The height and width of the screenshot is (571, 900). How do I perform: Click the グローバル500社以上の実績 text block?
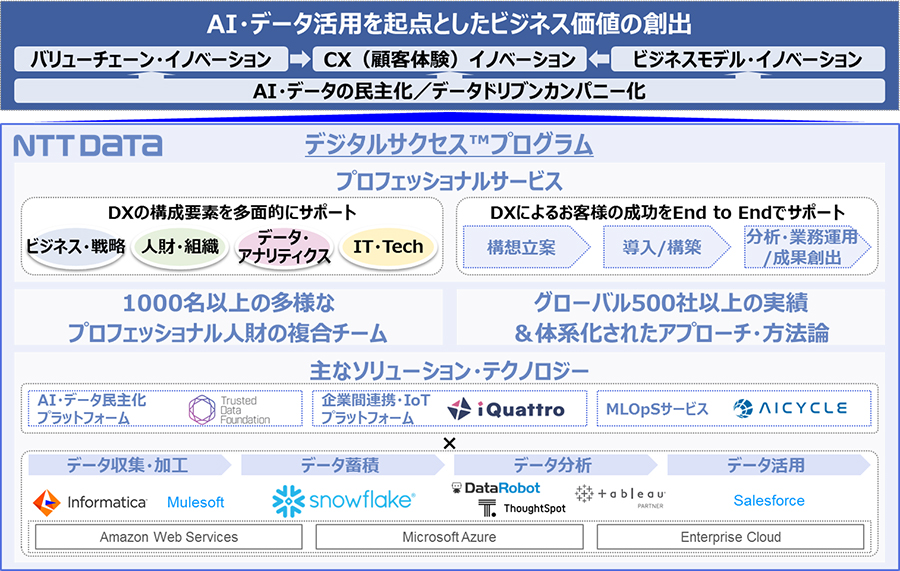pos(671,317)
